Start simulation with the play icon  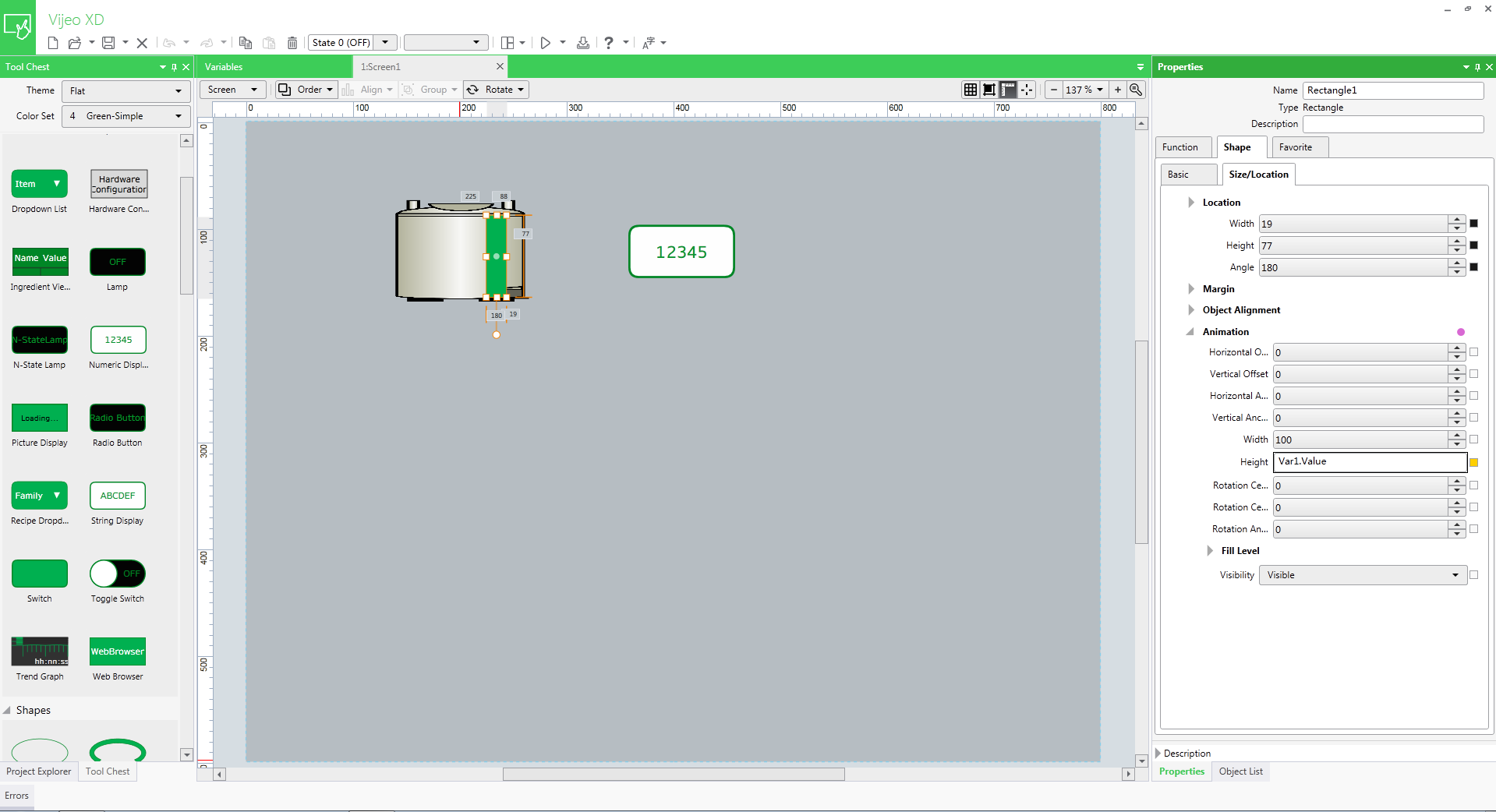[546, 43]
